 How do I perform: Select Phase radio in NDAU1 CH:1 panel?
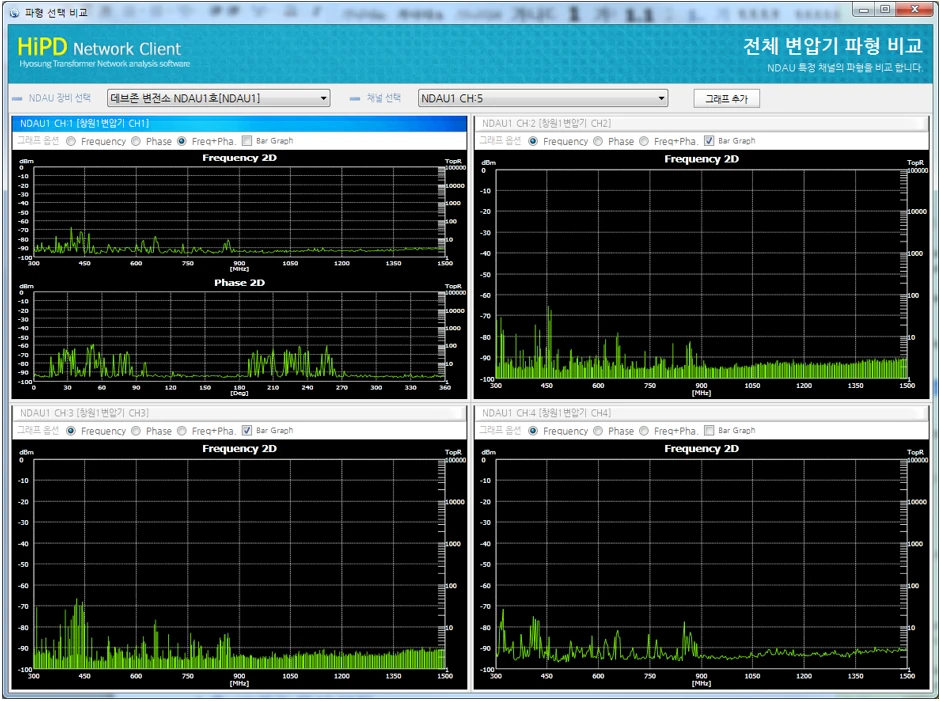[136, 141]
